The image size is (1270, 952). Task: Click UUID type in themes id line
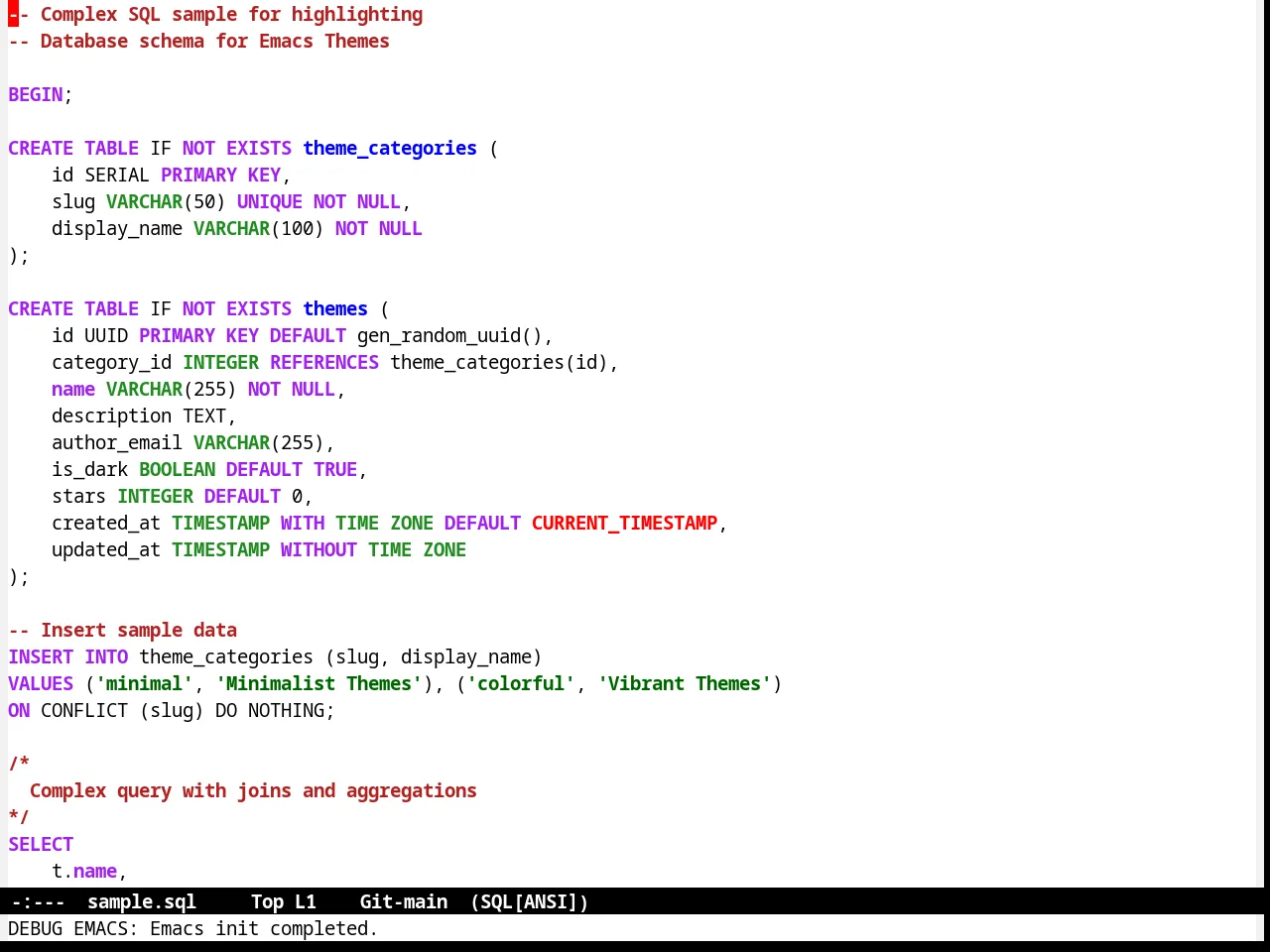[106, 335]
